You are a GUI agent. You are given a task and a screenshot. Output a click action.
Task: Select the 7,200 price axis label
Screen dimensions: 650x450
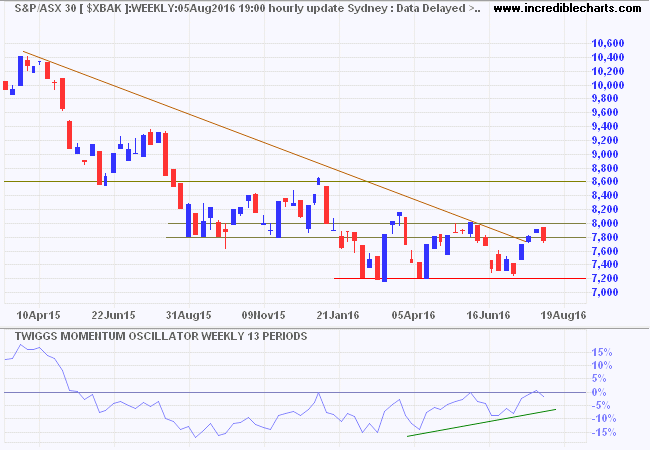pos(607,278)
